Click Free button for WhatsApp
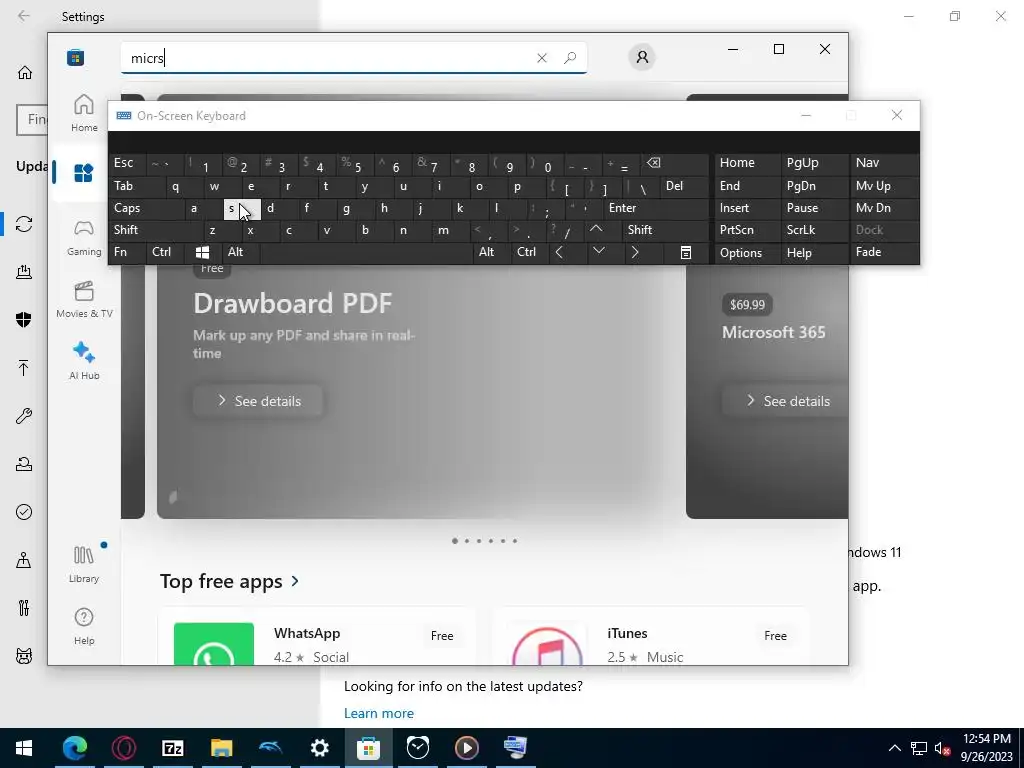Viewport: 1024px width, 768px height. tap(442, 635)
